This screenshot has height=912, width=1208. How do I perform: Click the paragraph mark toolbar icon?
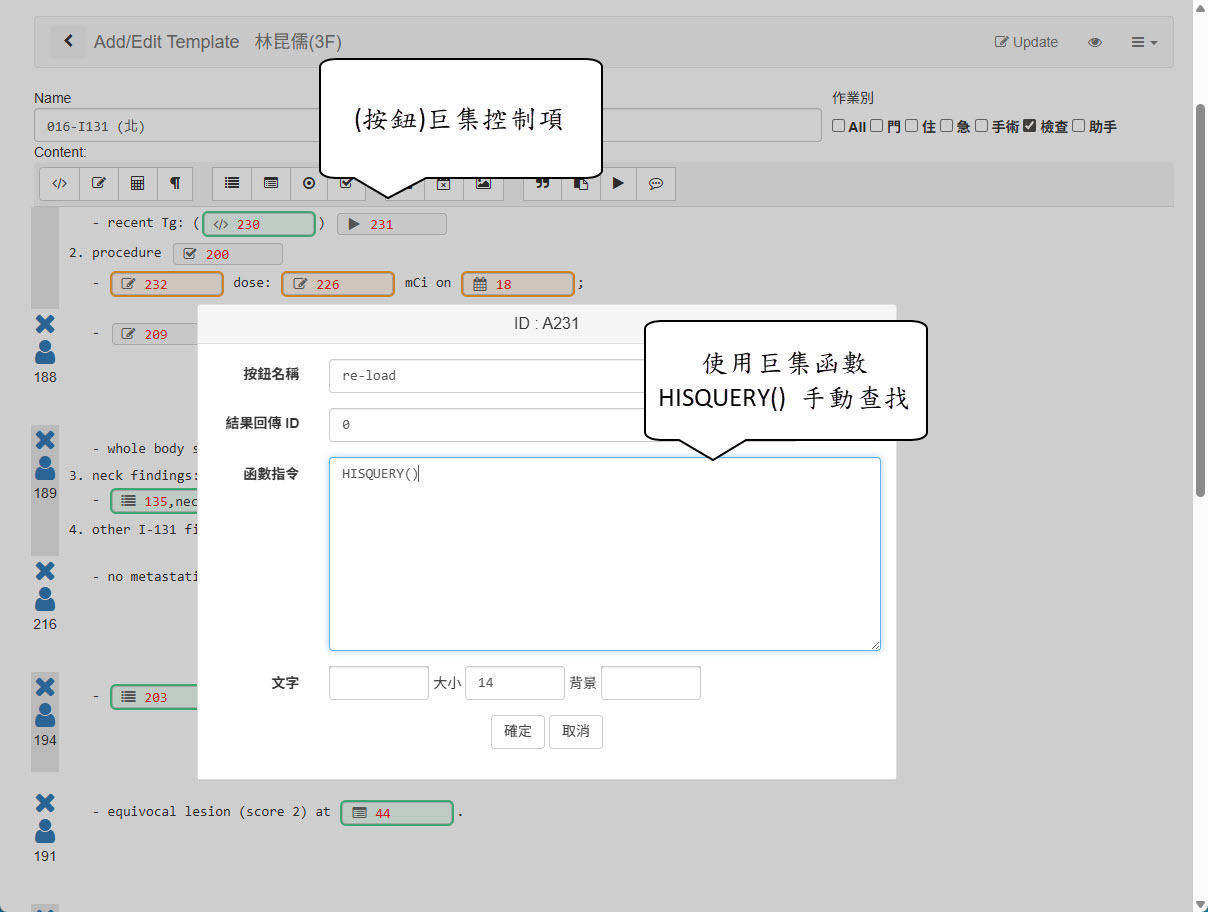point(175,184)
